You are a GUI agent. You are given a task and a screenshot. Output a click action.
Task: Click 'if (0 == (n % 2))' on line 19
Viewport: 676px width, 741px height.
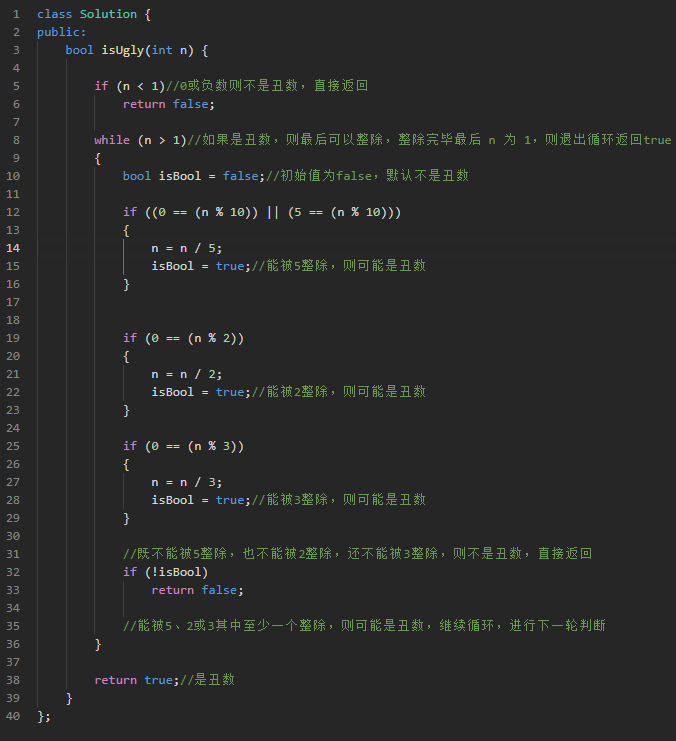(x=183, y=338)
